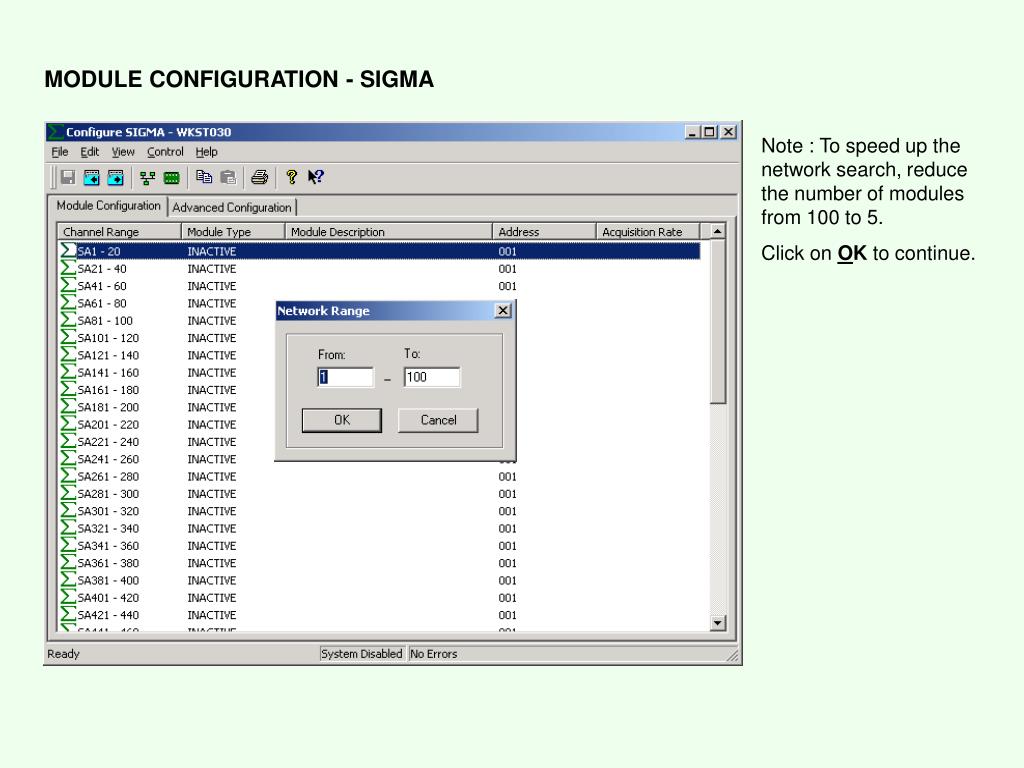
Task: Click the Acquisition Rate column header
Action: click(x=648, y=232)
